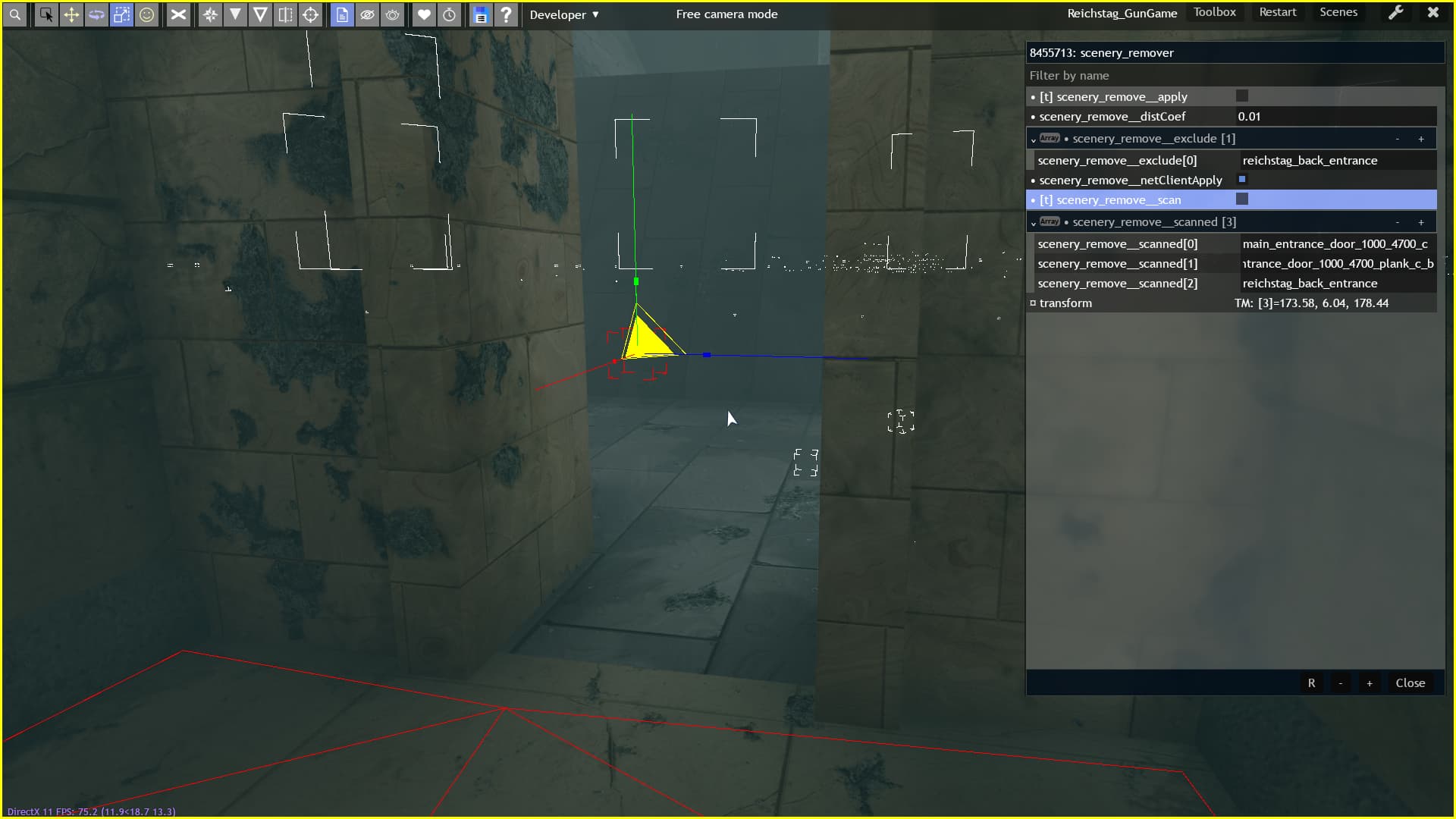Toggle the scenery_remove__scan checkbox
The width and height of the screenshot is (1456, 819).
(x=1241, y=199)
